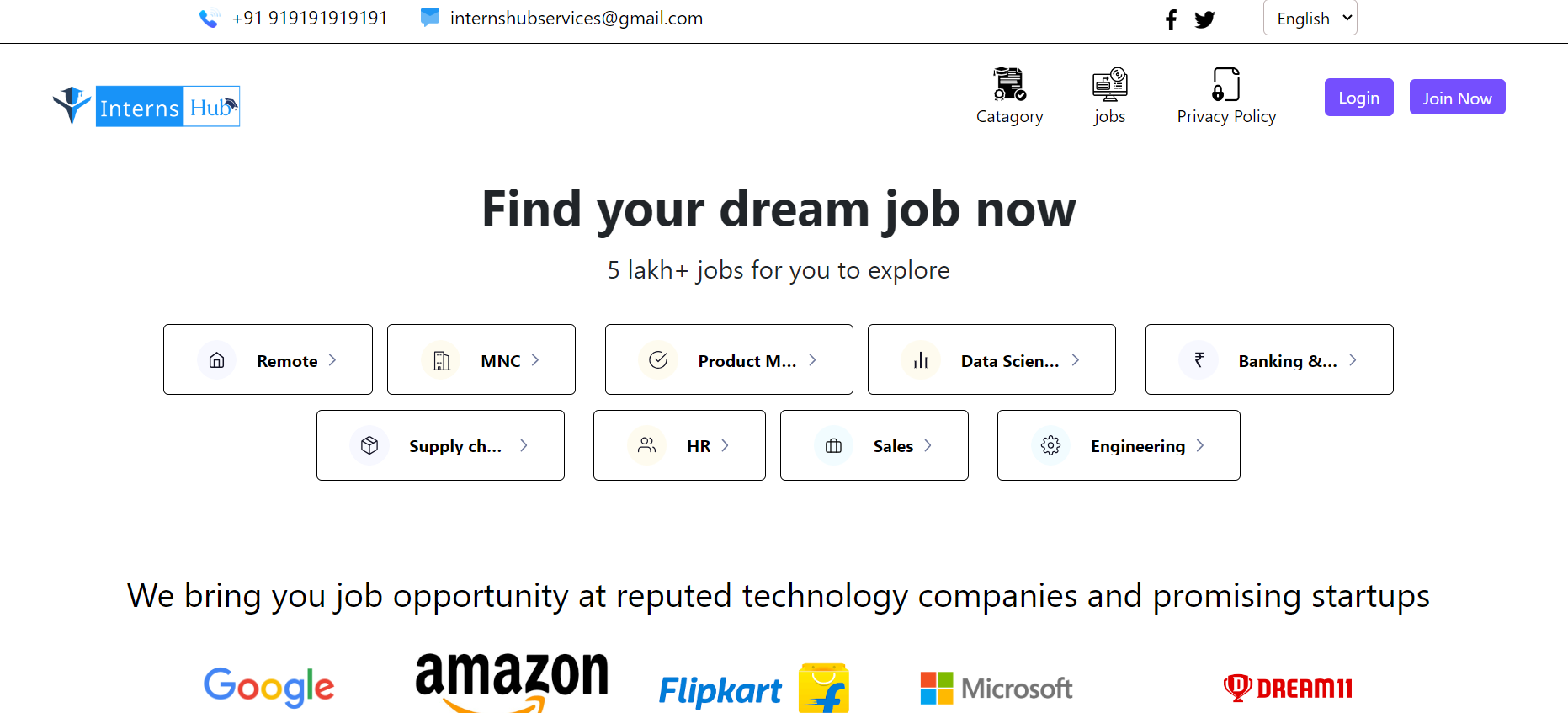Select the HR job category
This screenshot has height=713, width=1568.
[x=679, y=445]
